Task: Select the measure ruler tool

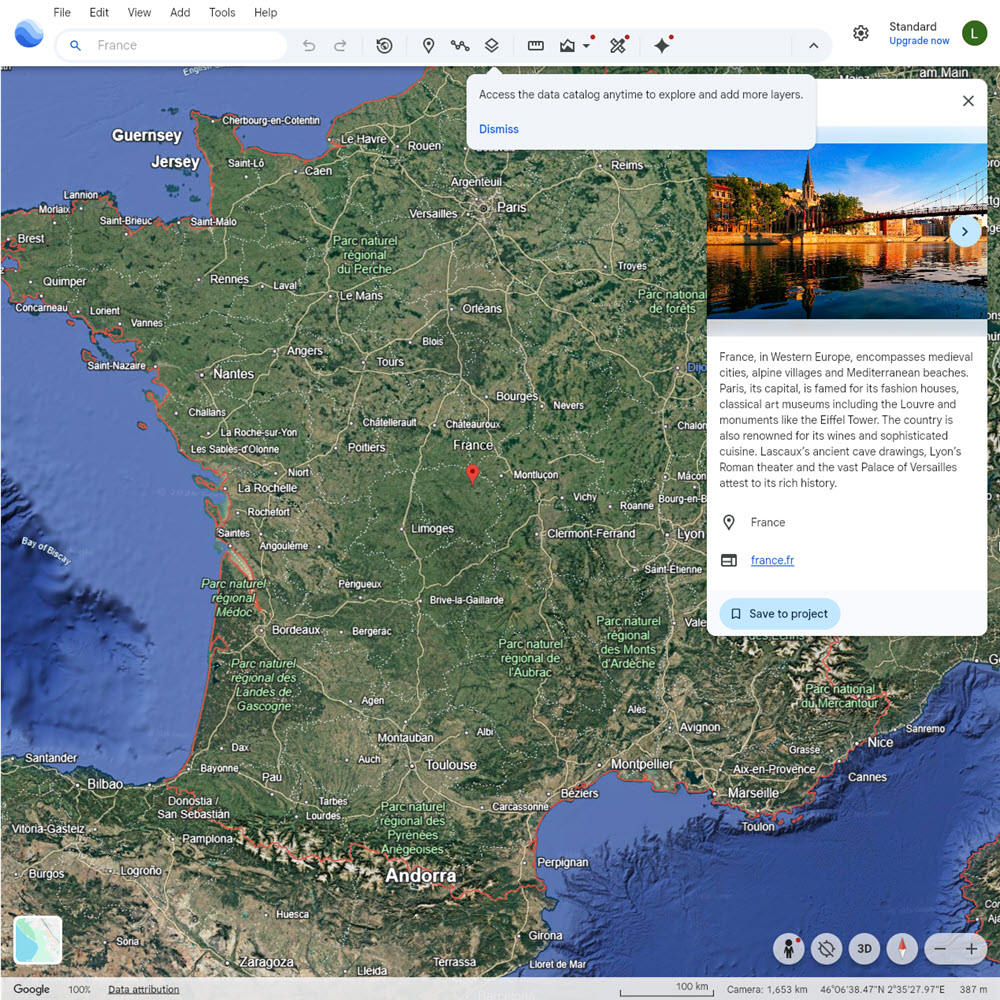Action: 536,45
